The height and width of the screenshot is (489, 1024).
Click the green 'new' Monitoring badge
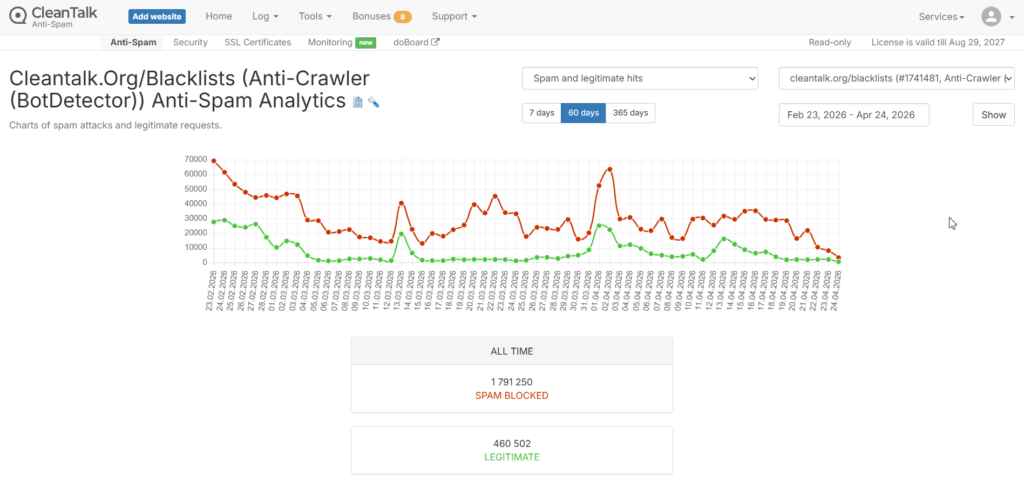point(366,42)
